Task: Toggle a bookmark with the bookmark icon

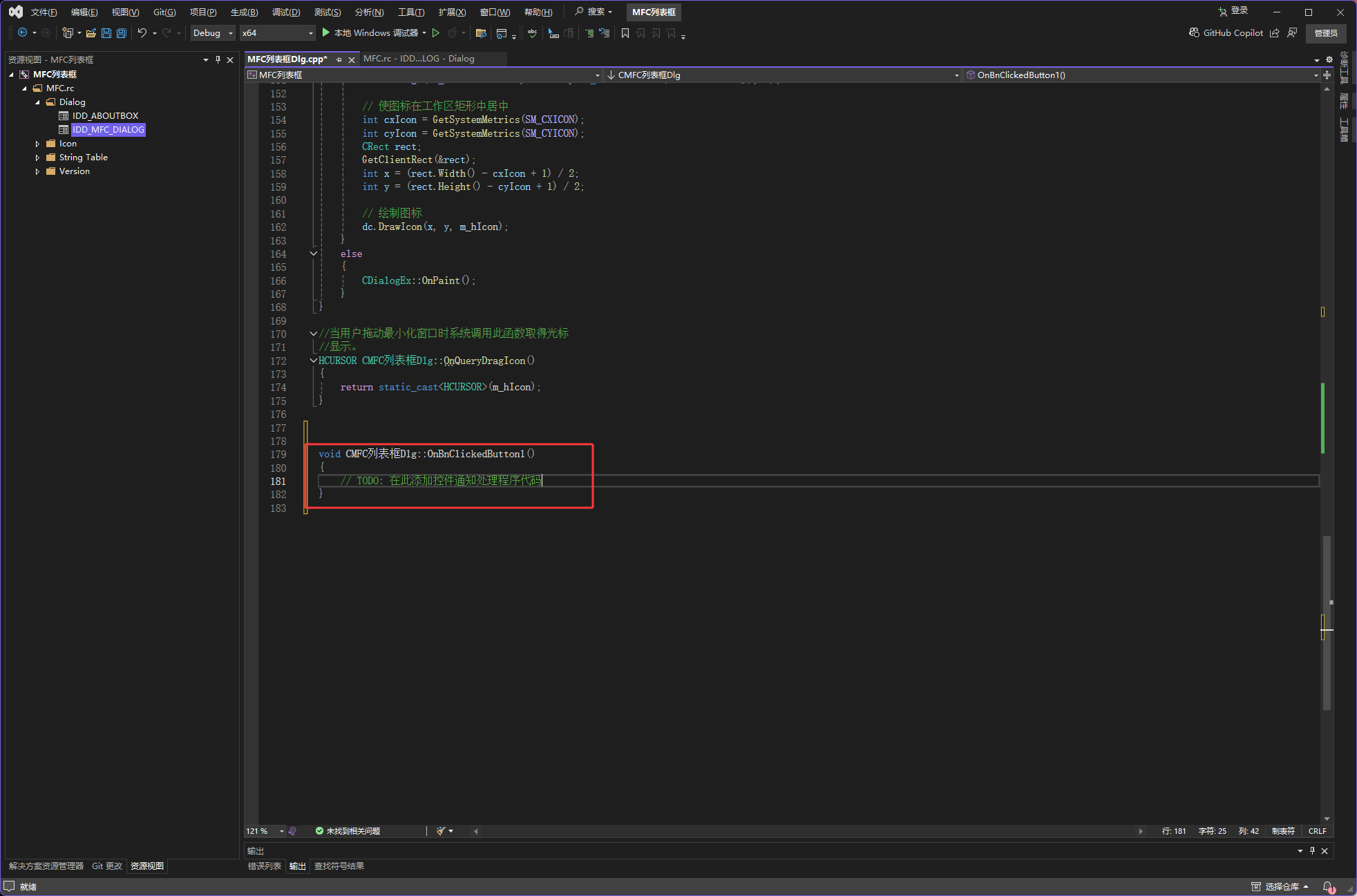Action: 625,33
